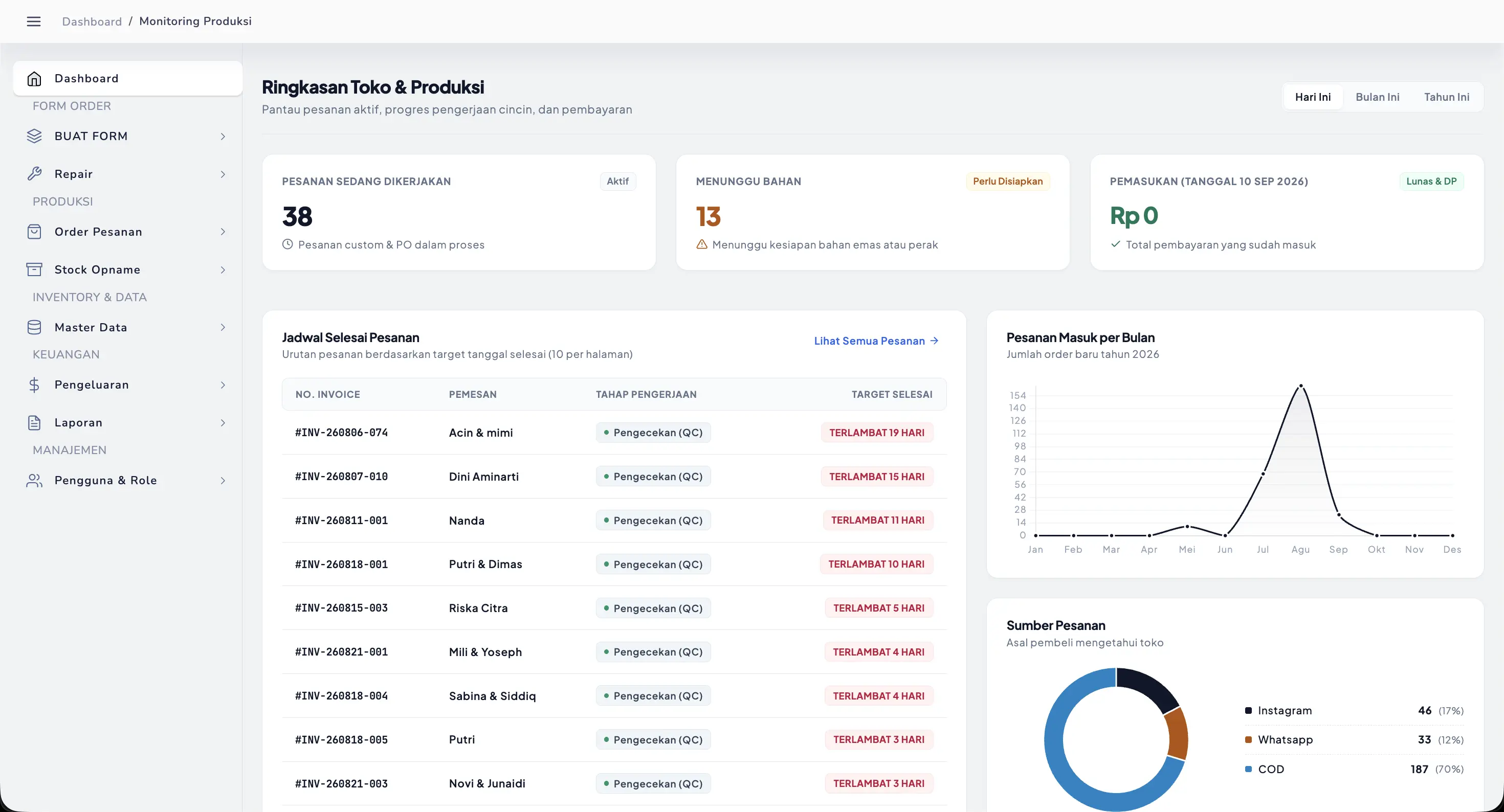Click the Stock Opname archive icon
This screenshot has width=1504, height=812.
coord(34,269)
